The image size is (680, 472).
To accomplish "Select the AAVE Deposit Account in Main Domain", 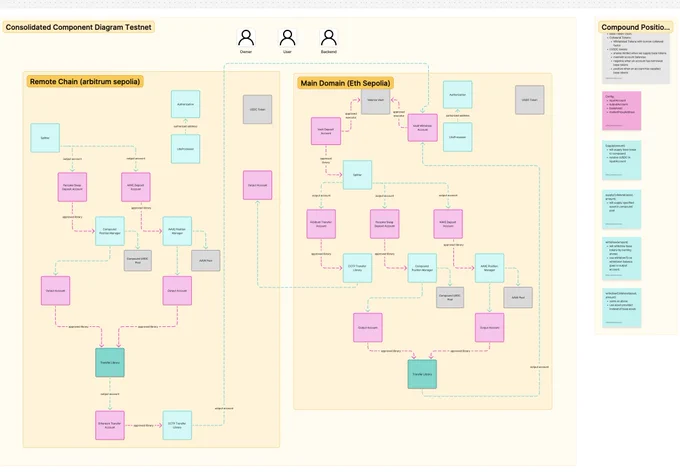I will coord(448,224).
